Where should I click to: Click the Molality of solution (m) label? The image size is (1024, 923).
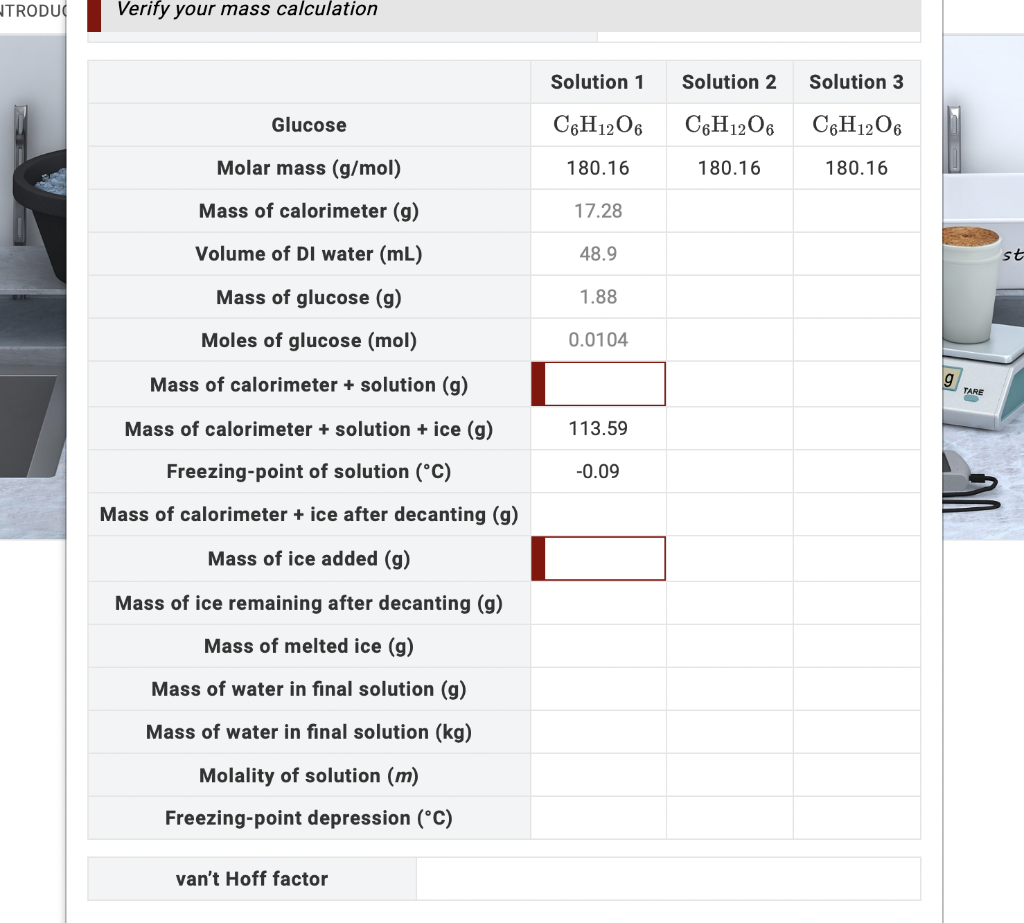[x=309, y=776]
